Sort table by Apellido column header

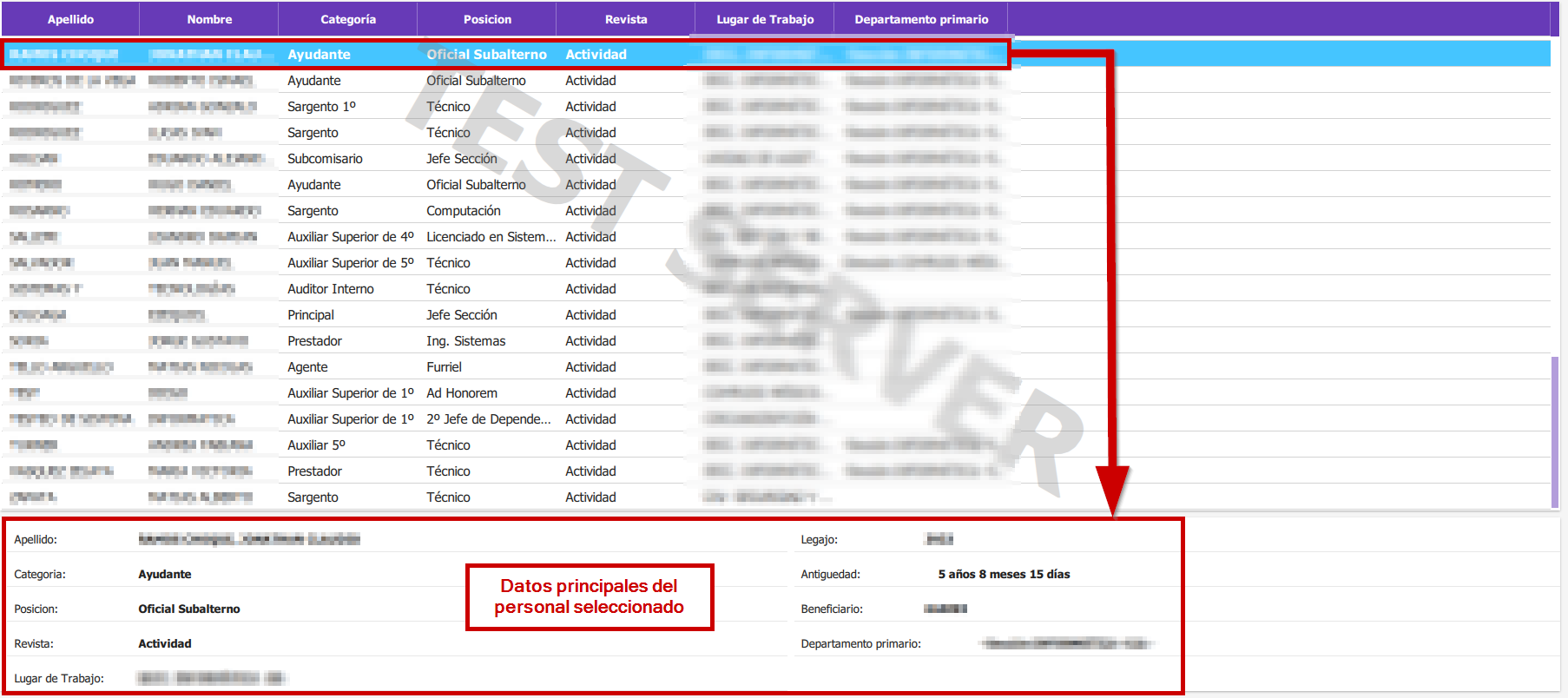tap(70, 19)
